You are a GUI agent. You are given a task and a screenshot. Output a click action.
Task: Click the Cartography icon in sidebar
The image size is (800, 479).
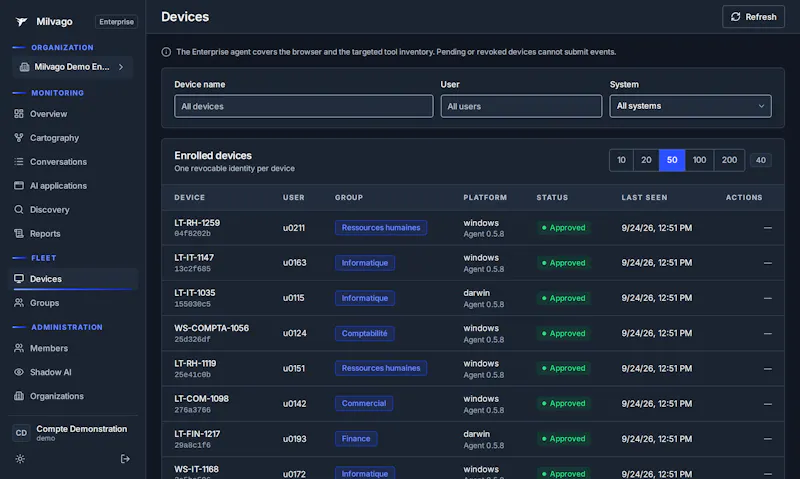tap(19, 138)
